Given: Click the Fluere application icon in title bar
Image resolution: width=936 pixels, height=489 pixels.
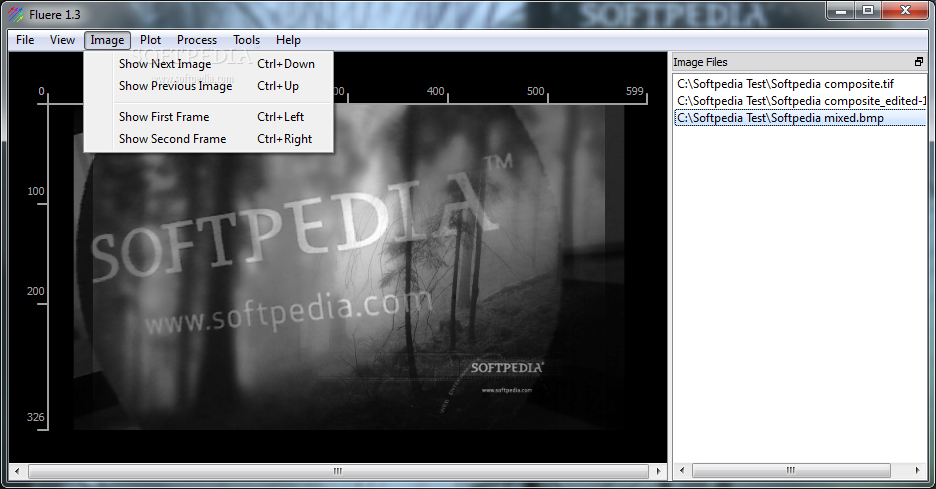Looking at the screenshot, I should [x=16, y=14].
